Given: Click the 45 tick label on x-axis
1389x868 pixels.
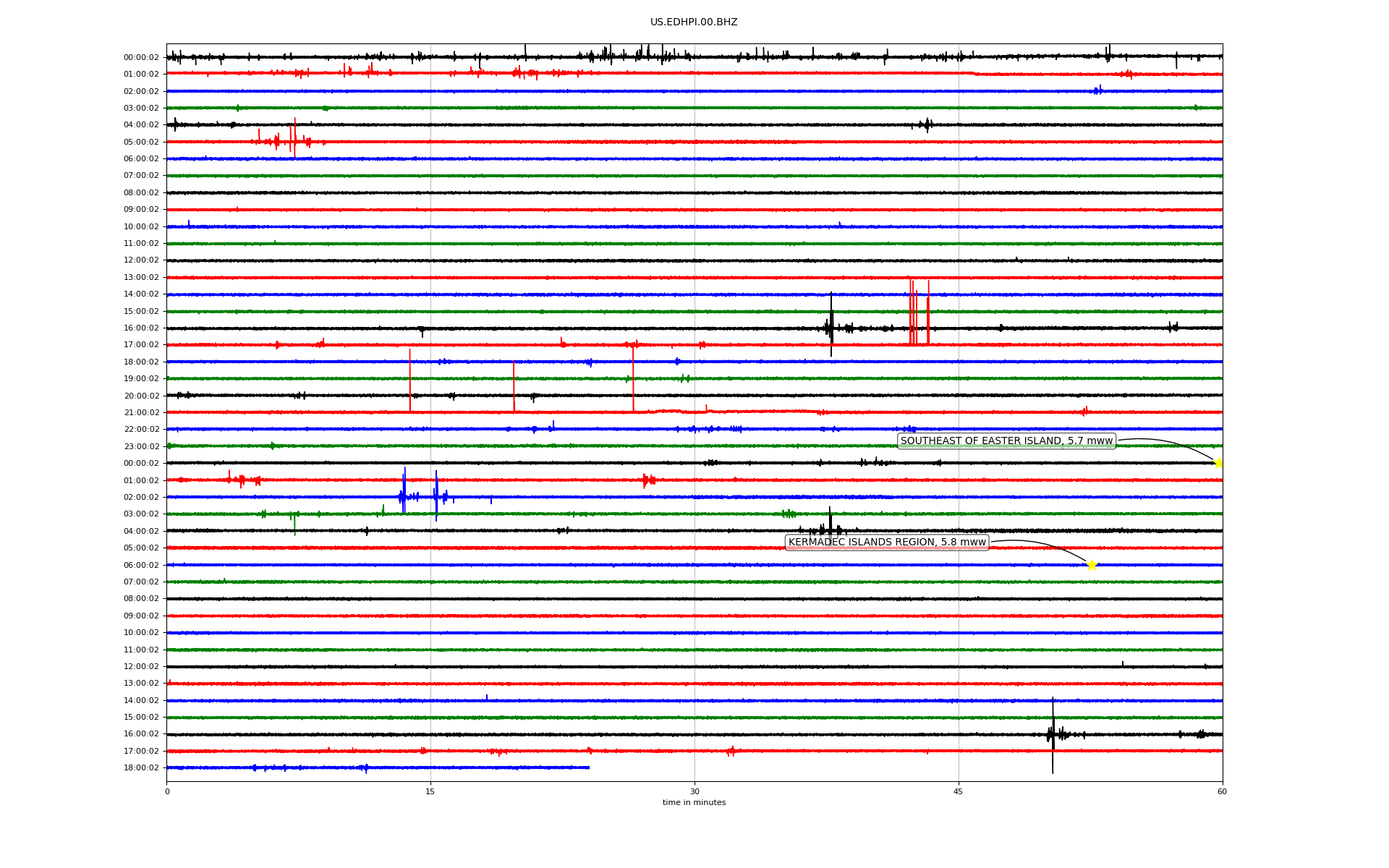Looking at the screenshot, I should pyautogui.click(x=959, y=791).
